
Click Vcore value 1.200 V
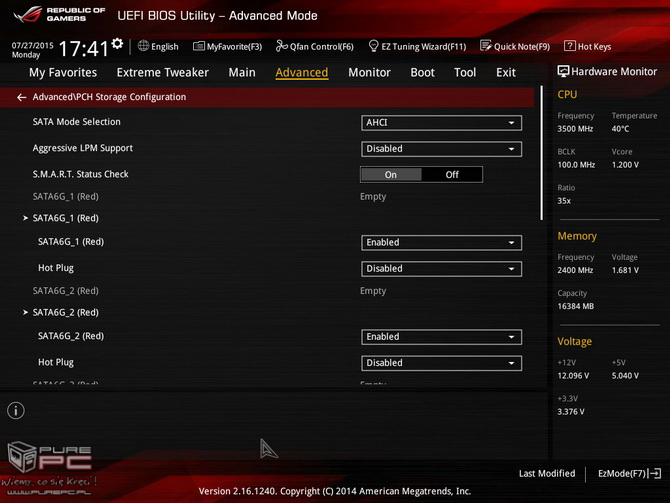click(x=625, y=165)
